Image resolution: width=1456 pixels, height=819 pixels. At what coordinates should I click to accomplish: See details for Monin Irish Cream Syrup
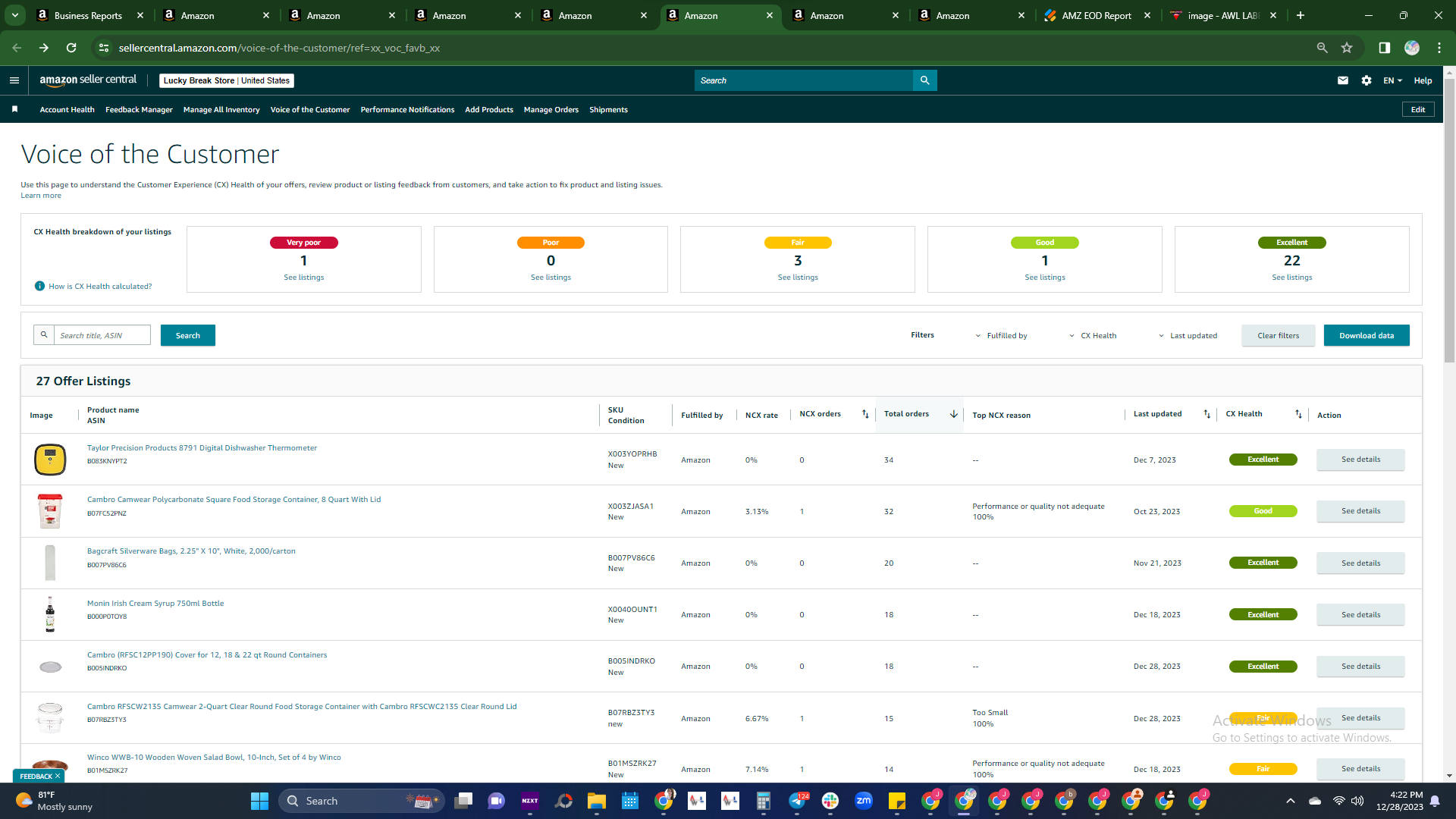pyautogui.click(x=1360, y=615)
